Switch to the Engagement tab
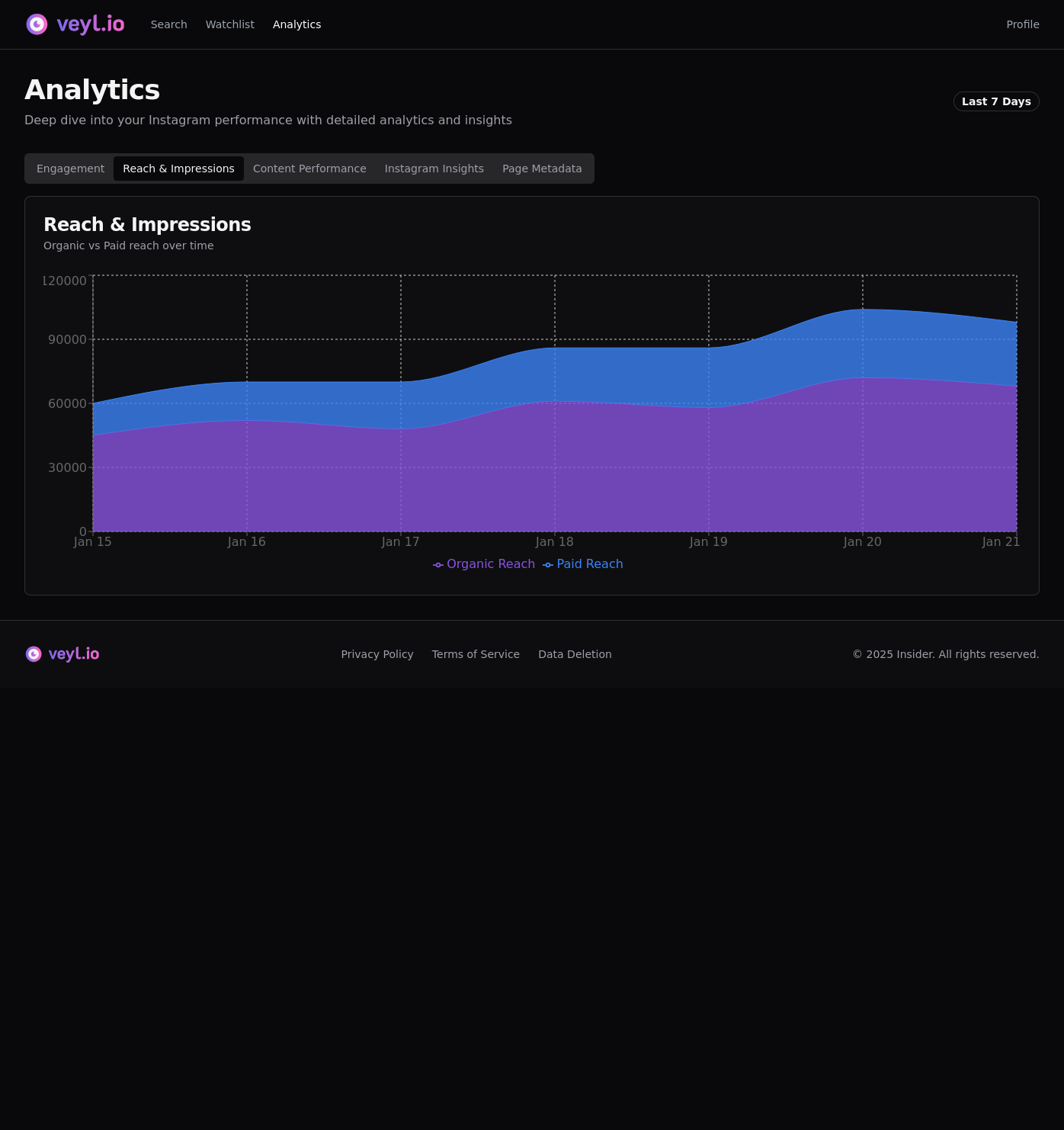Image resolution: width=1064 pixels, height=1130 pixels. point(70,169)
